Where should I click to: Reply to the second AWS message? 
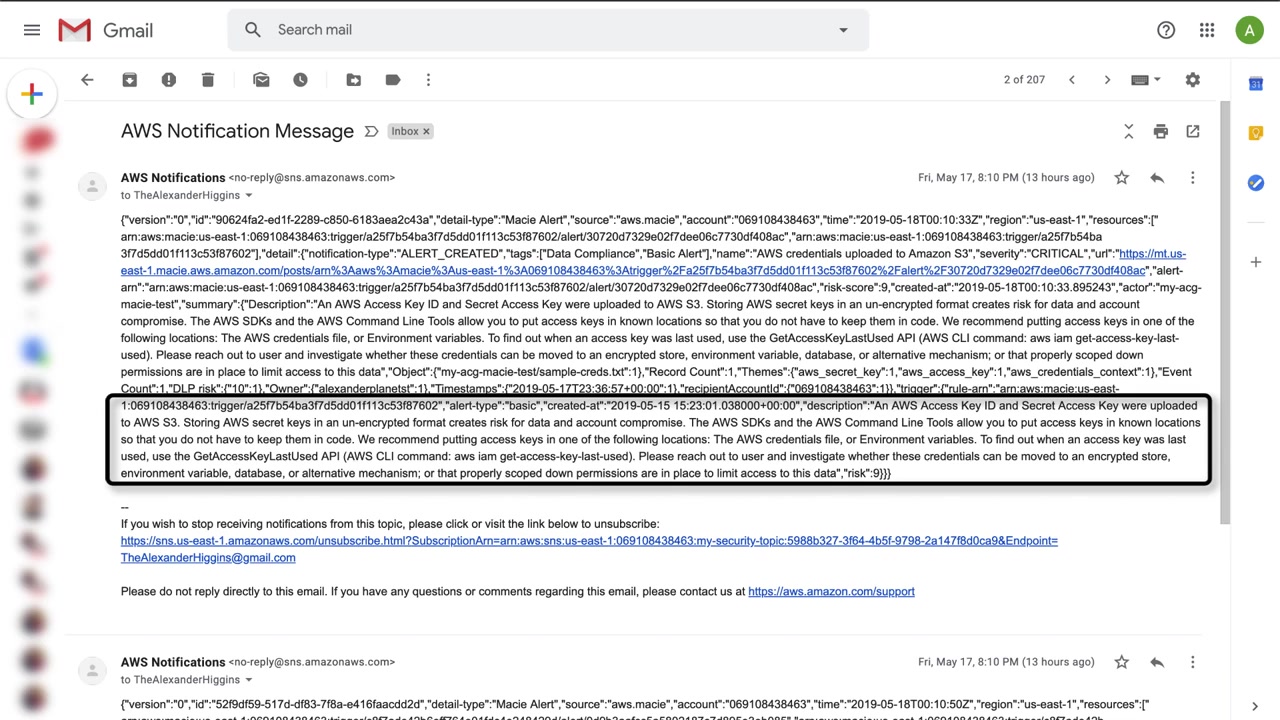click(1157, 662)
